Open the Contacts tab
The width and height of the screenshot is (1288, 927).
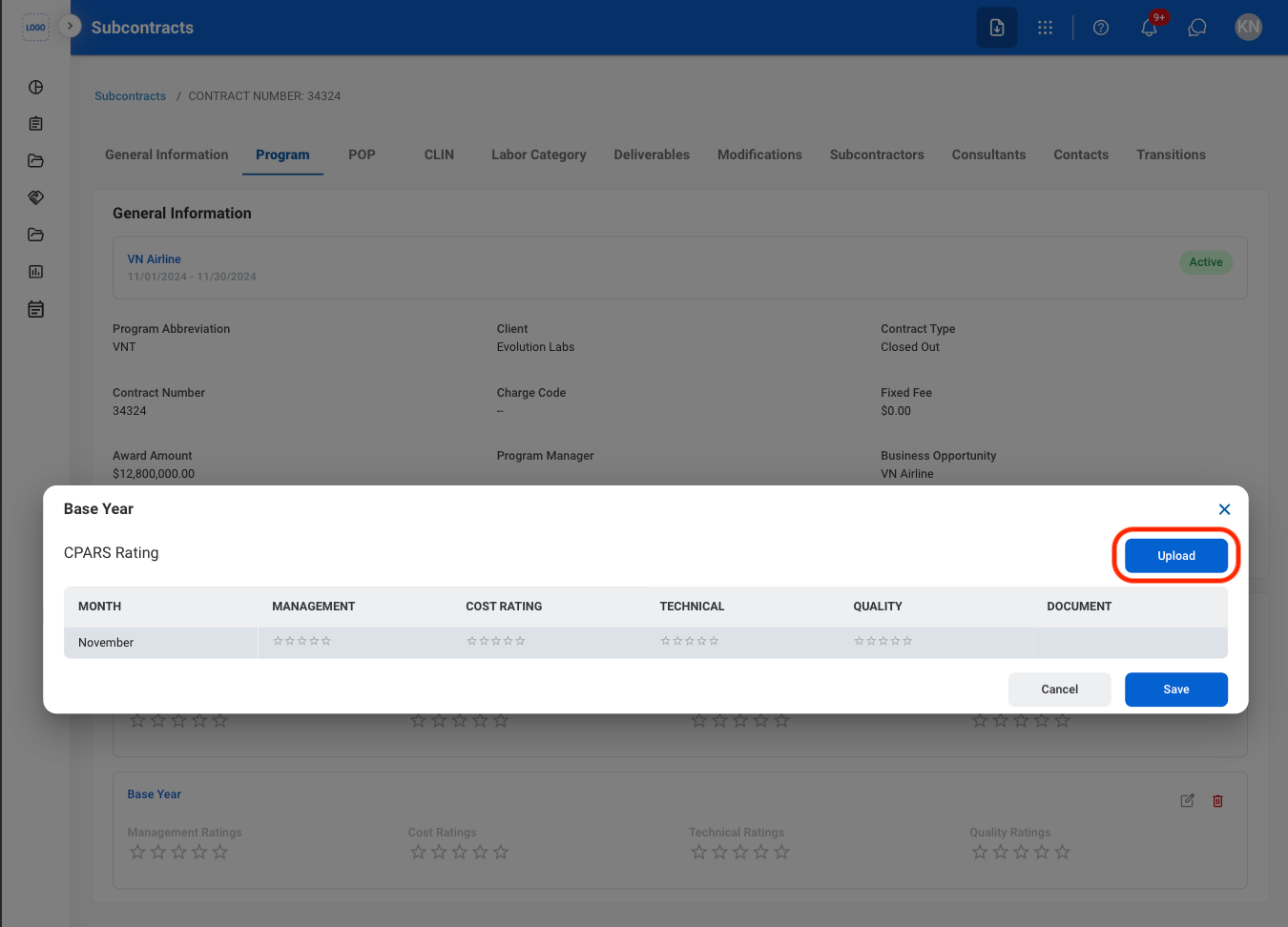coord(1081,154)
